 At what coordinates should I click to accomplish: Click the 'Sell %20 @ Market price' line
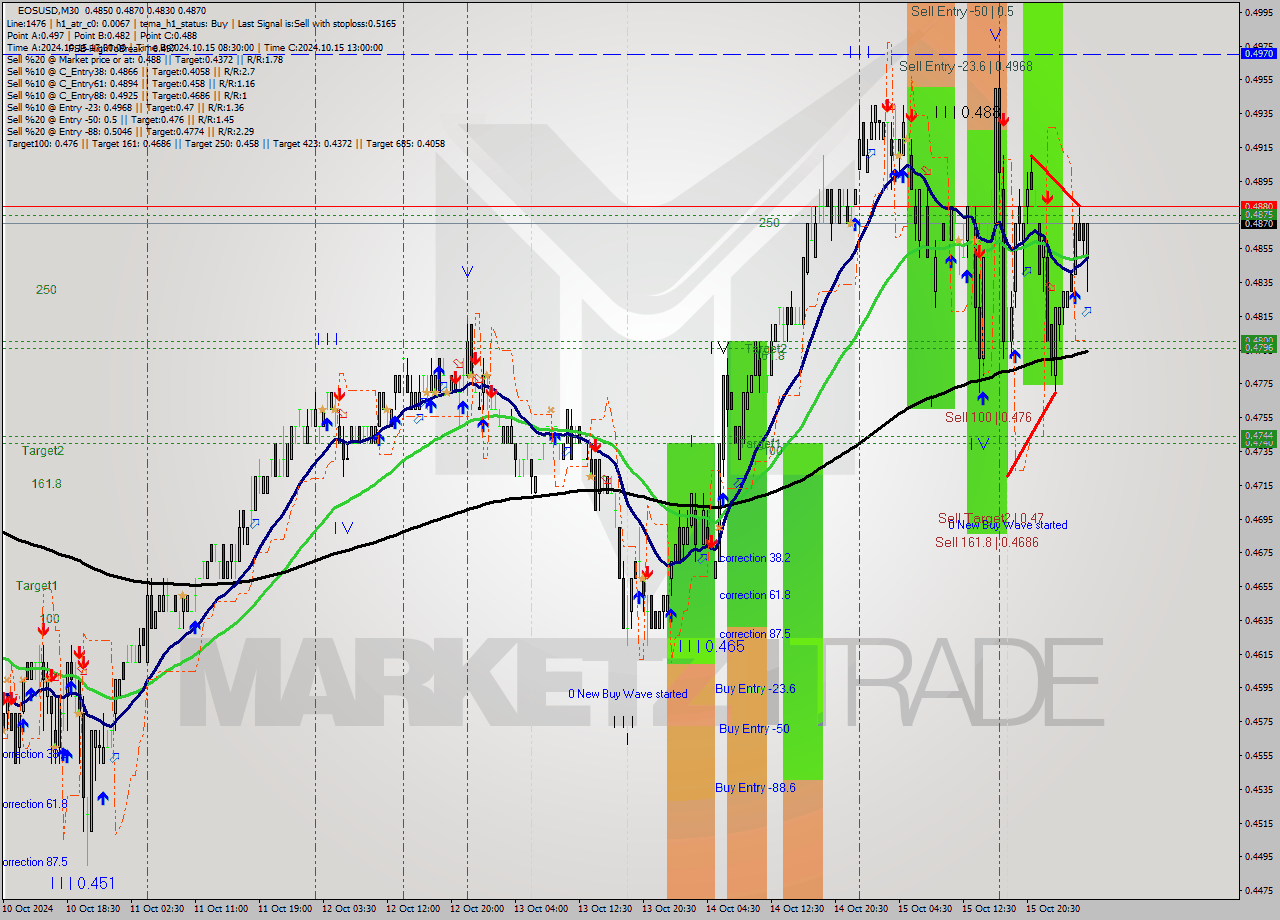[x=145, y=59]
